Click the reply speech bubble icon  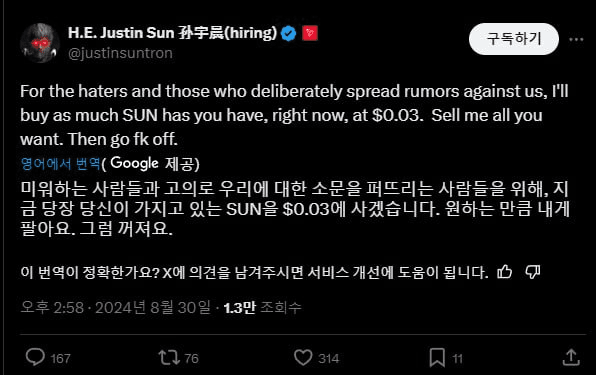[35, 357]
